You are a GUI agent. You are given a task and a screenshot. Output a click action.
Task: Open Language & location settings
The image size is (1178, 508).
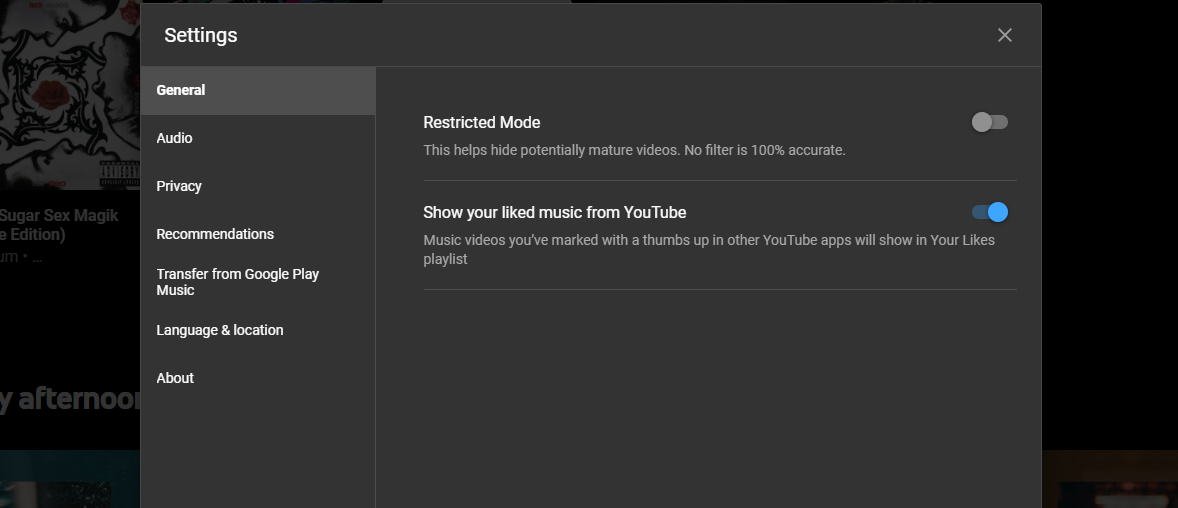coord(220,330)
